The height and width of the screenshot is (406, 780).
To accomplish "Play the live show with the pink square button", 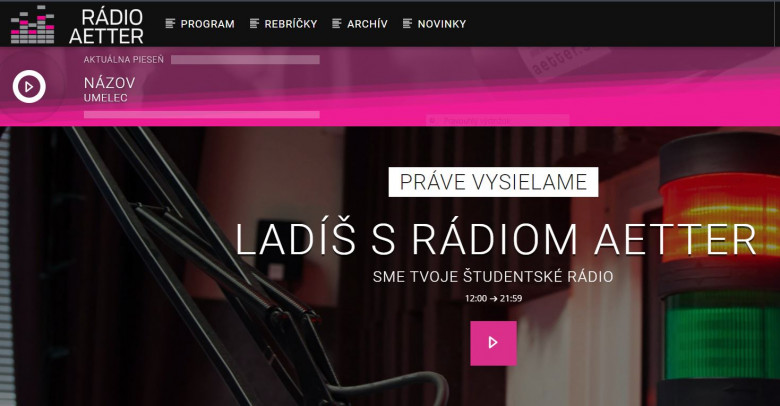I will [493, 343].
